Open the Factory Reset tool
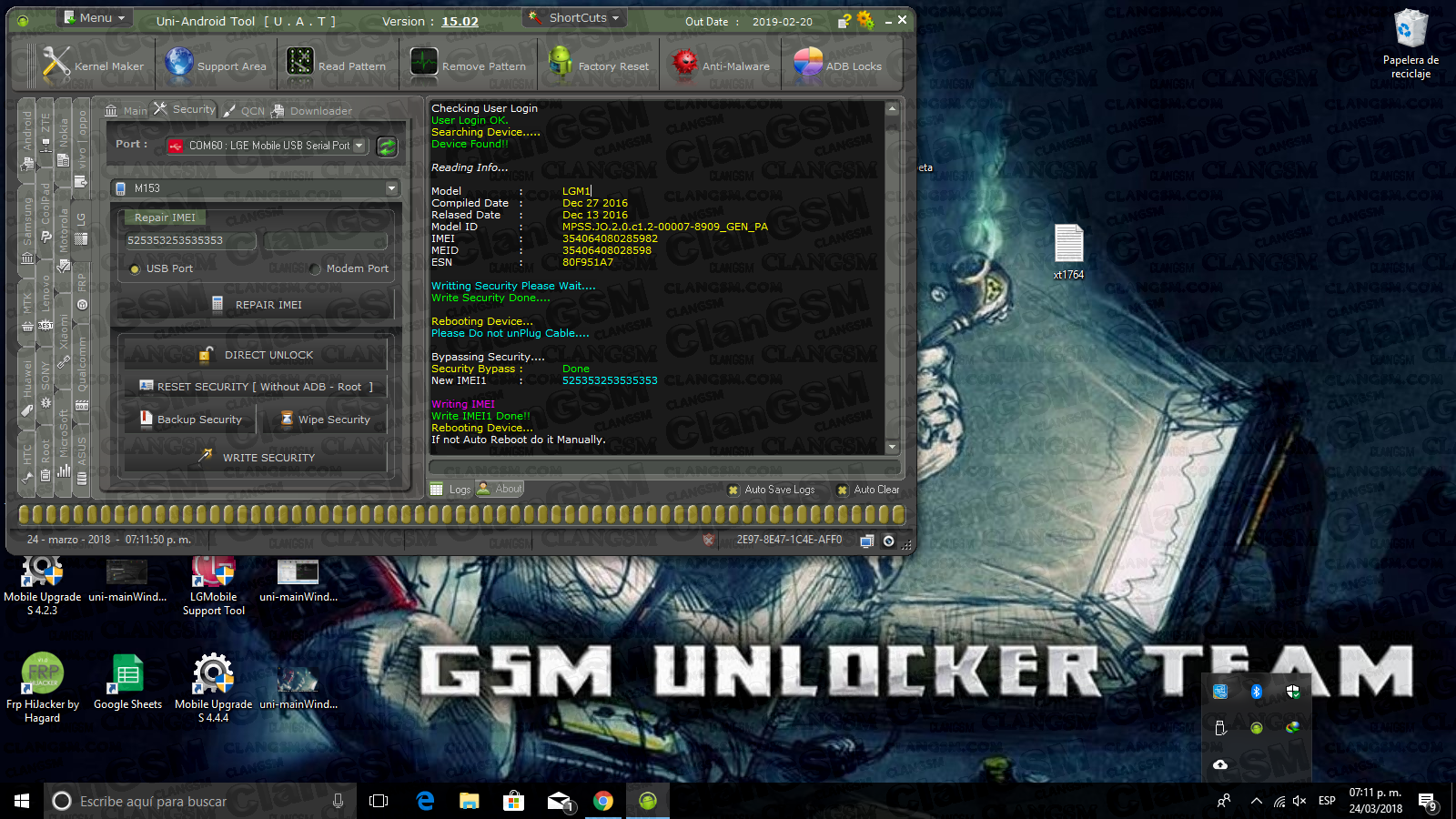The width and height of the screenshot is (1456, 819). coord(598,66)
